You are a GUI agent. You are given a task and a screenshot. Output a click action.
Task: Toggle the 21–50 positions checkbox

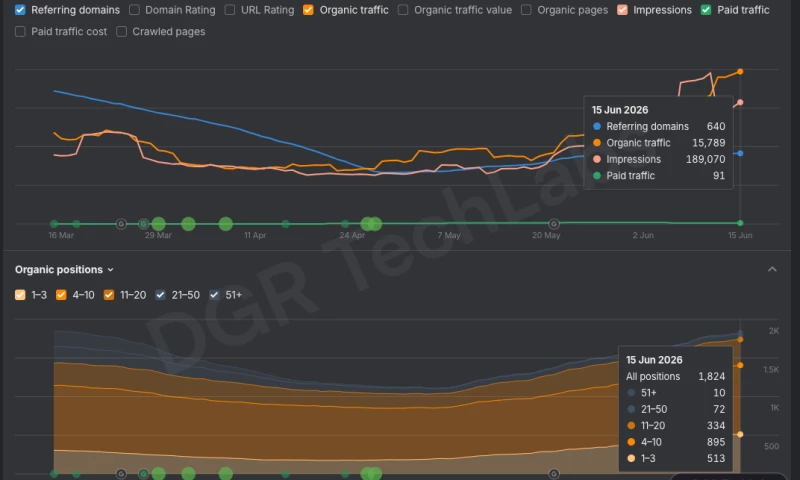click(x=160, y=295)
